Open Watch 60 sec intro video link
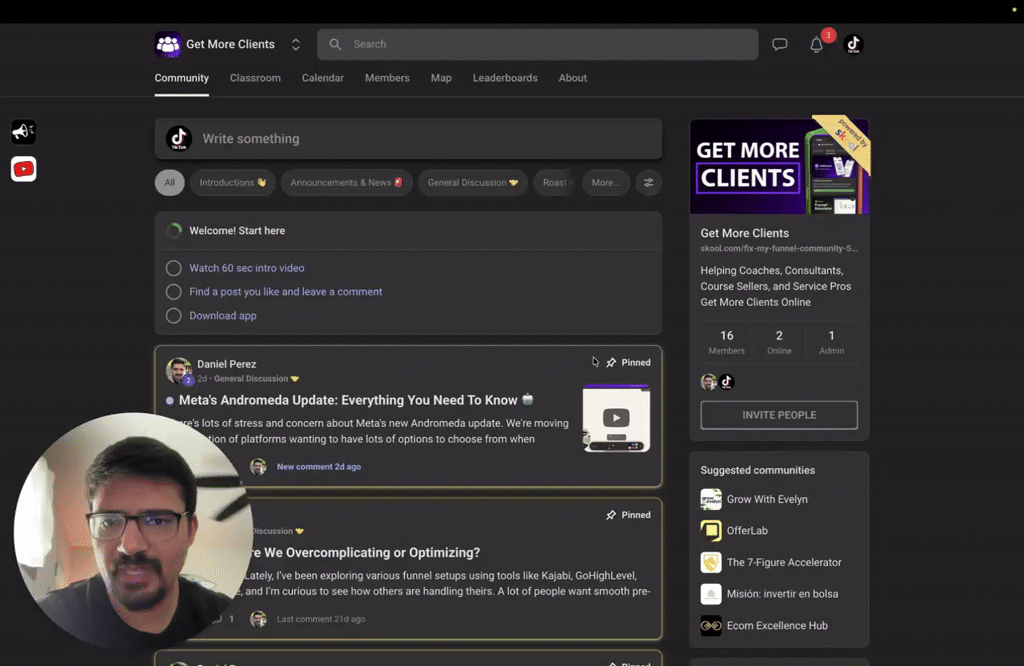The image size is (1024, 666). 247,268
